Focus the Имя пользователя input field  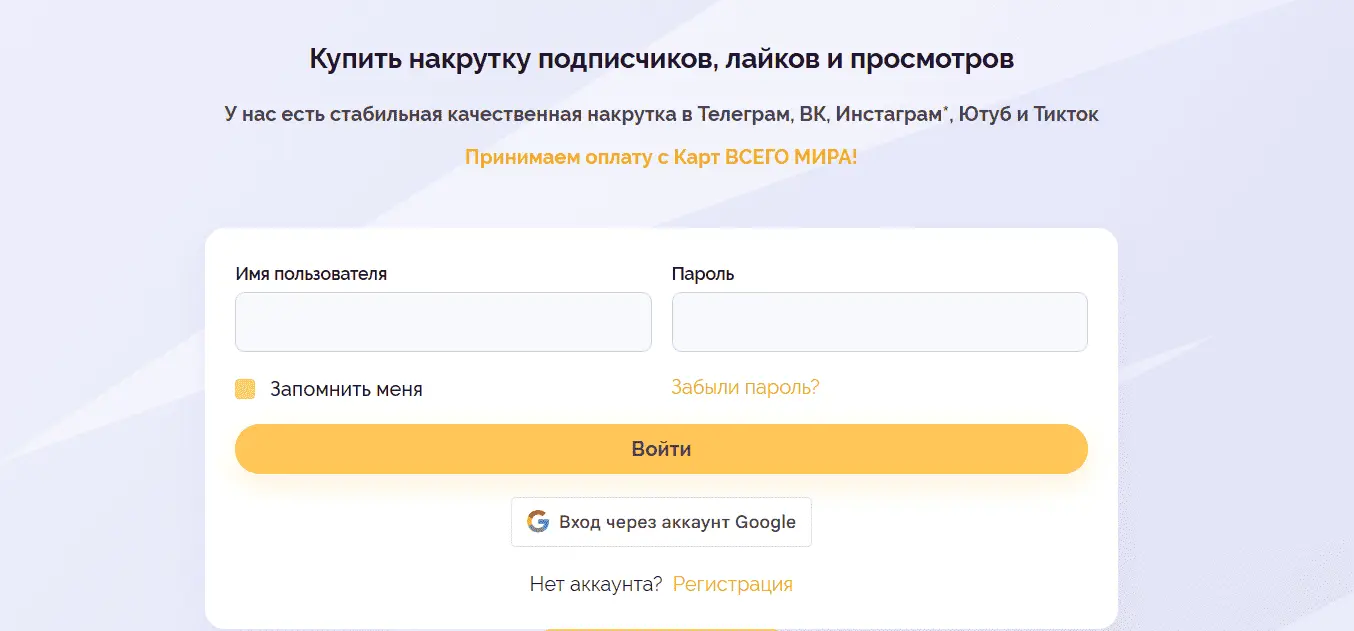click(x=443, y=322)
